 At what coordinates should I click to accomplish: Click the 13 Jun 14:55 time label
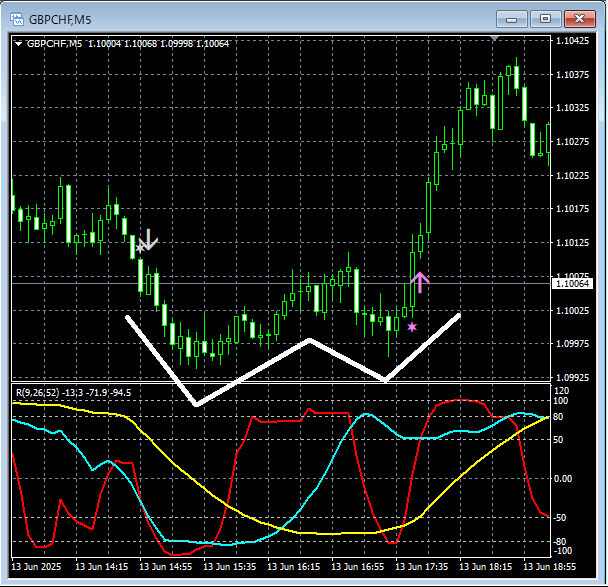click(x=166, y=567)
